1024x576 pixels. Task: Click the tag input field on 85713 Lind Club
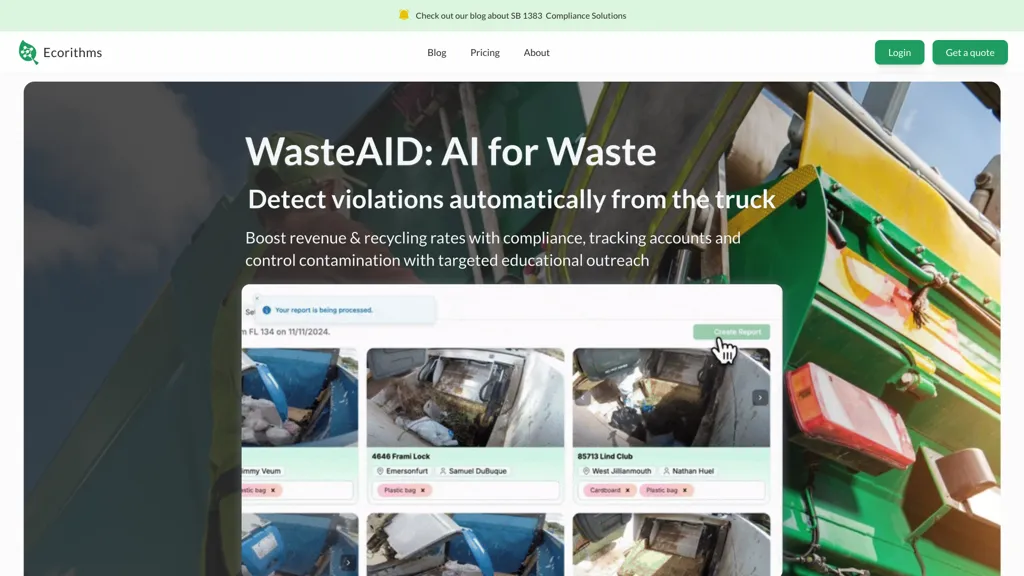coord(672,490)
